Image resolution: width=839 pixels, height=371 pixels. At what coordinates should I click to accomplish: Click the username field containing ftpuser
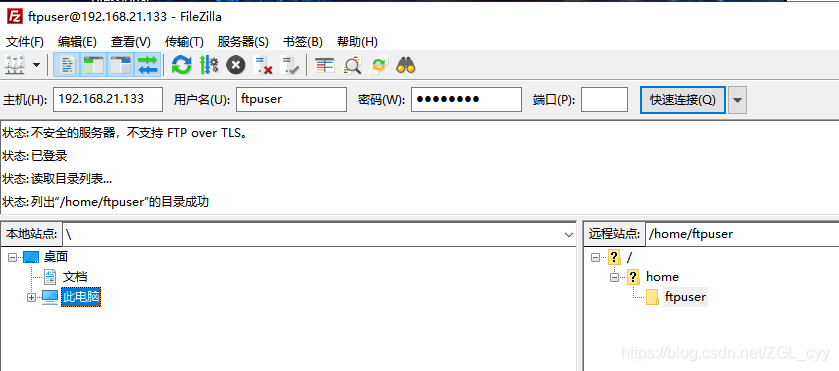pos(291,100)
